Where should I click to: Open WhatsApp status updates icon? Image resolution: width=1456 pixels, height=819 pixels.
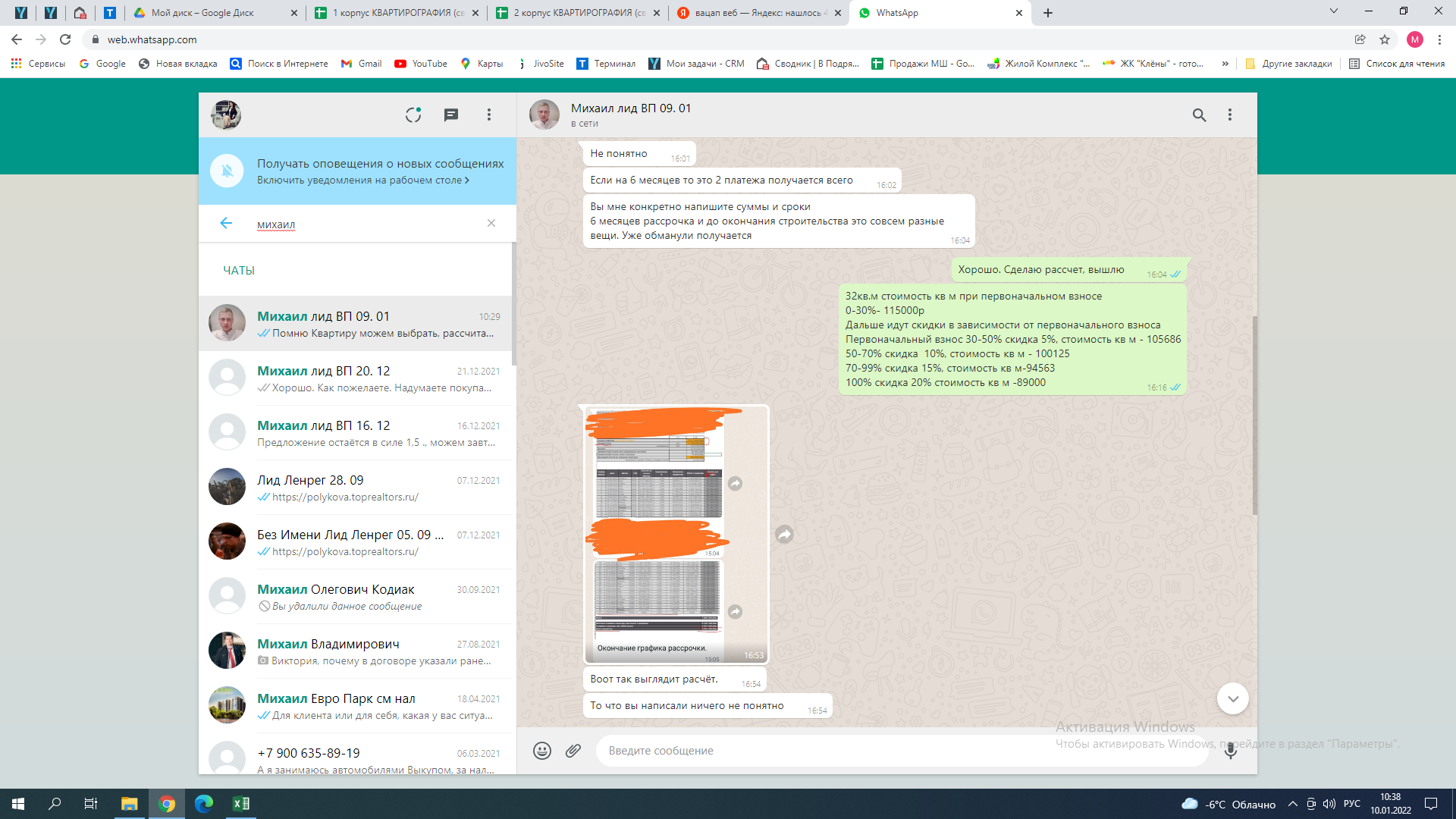click(x=413, y=115)
